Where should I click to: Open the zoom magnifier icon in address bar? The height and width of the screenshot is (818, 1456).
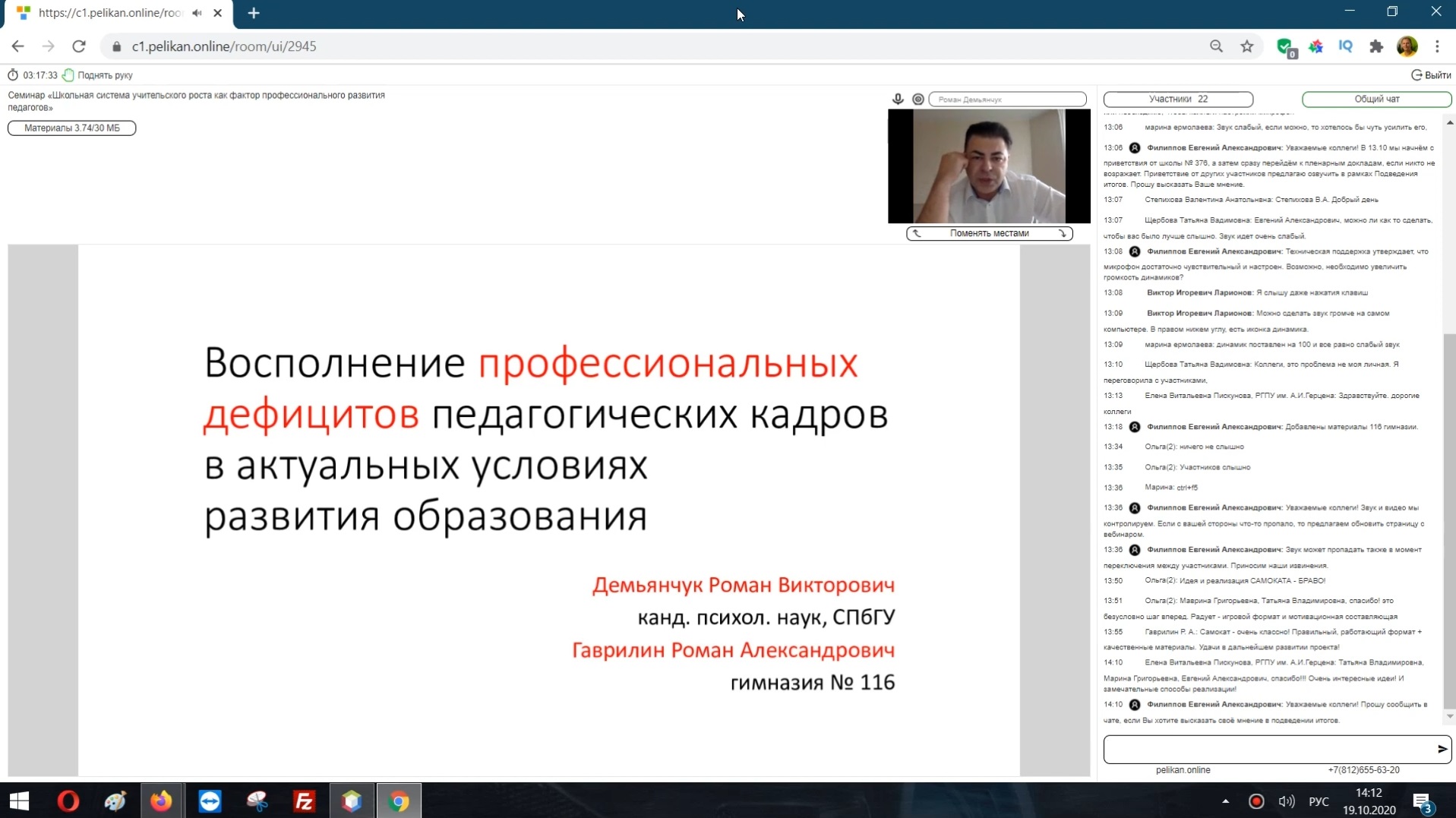click(1216, 46)
